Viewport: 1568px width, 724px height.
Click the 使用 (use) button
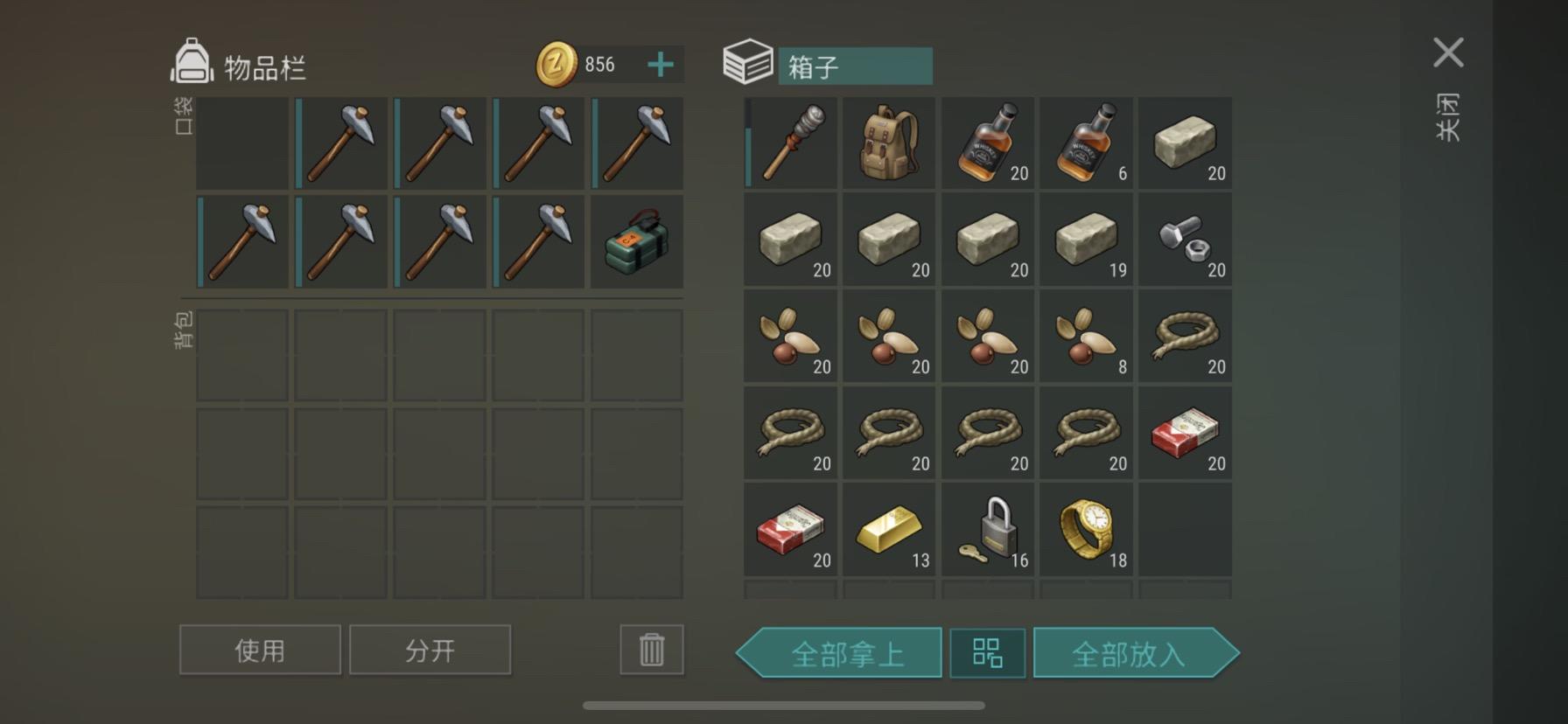(x=260, y=650)
